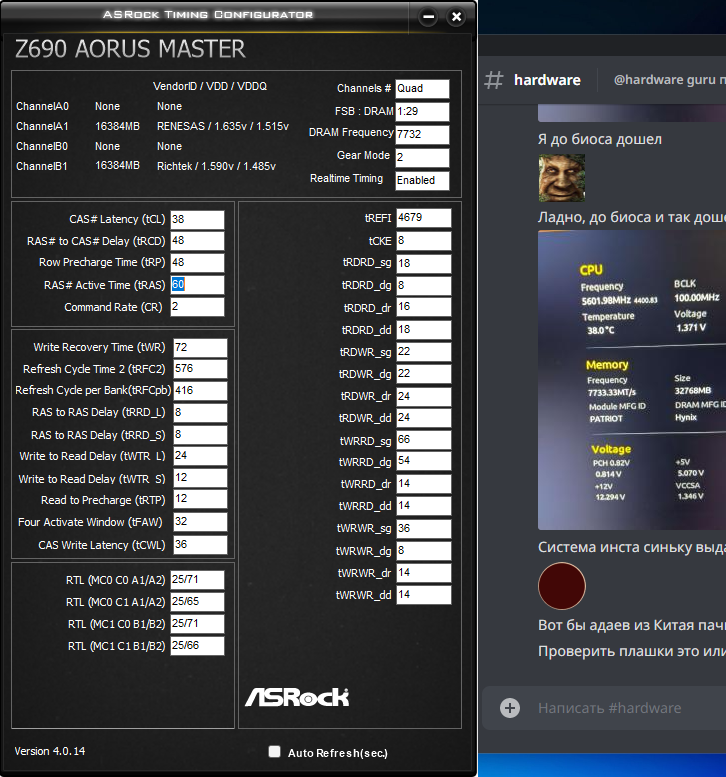
Task: Click the Version 4.0.14 label
Action: click(50, 751)
